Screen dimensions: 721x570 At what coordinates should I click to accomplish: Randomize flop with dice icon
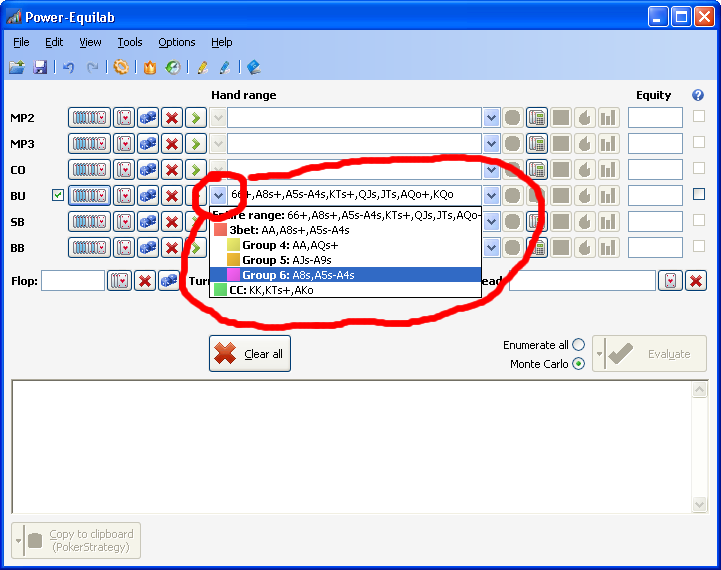tap(169, 280)
